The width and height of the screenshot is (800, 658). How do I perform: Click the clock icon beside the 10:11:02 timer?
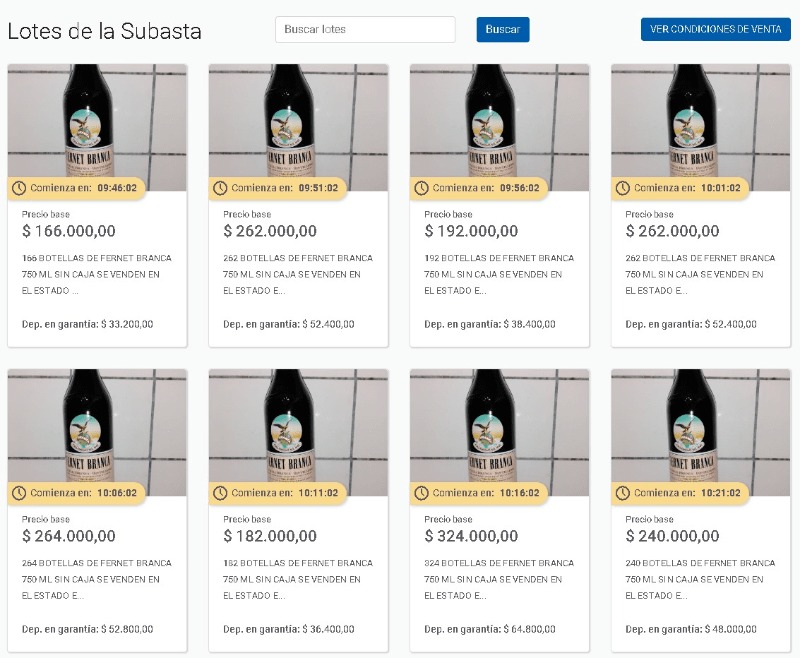(220, 493)
